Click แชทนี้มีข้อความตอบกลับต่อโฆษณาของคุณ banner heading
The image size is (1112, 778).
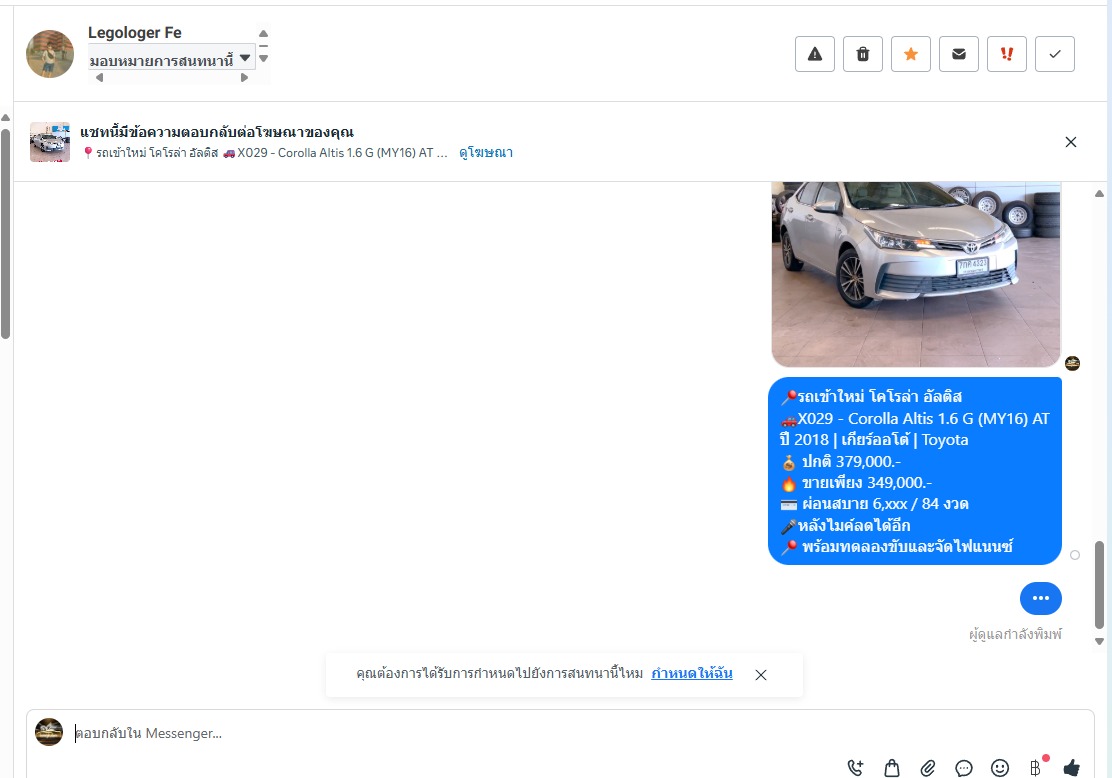coord(217,132)
